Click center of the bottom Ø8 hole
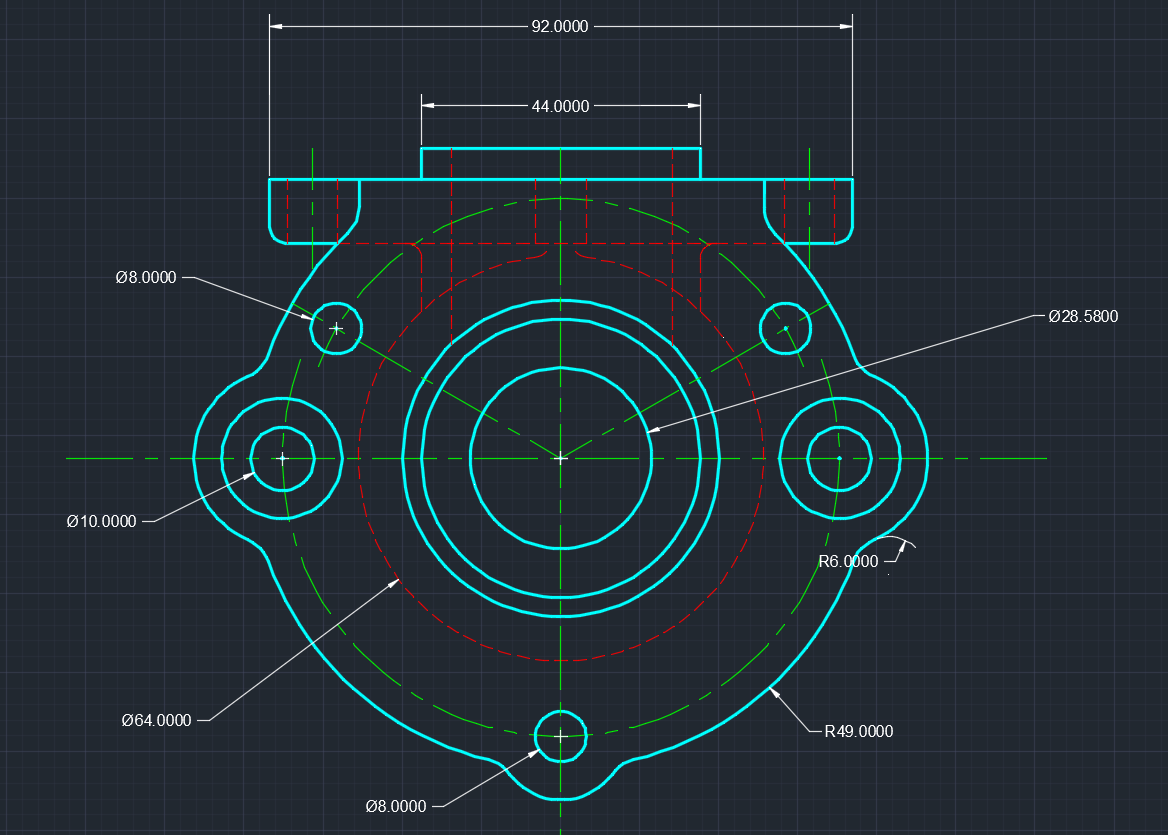 click(x=561, y=736)
